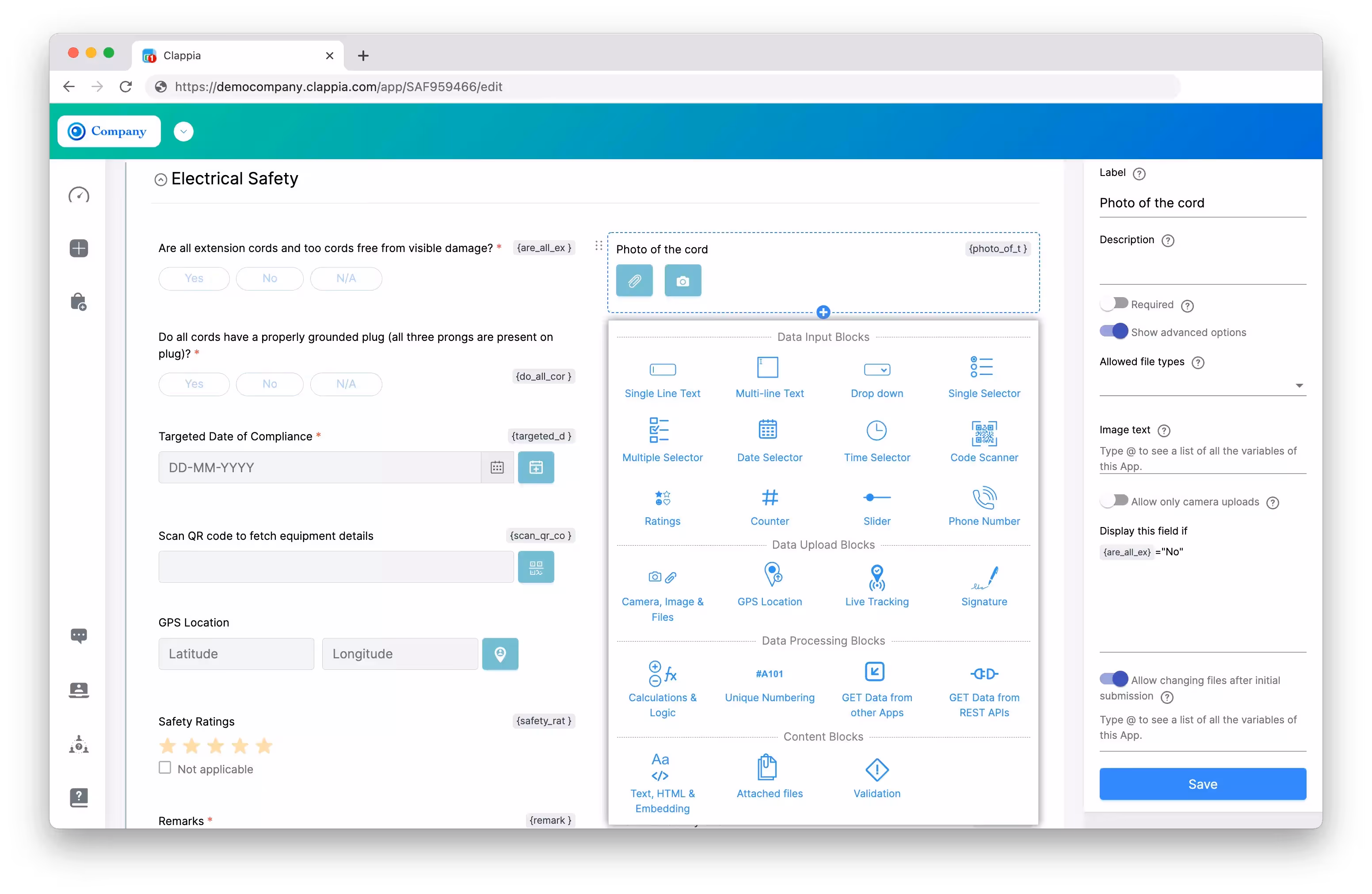Add a Phone Number input block
Viewport: 1372px width, 894px height.
point(984,505)
